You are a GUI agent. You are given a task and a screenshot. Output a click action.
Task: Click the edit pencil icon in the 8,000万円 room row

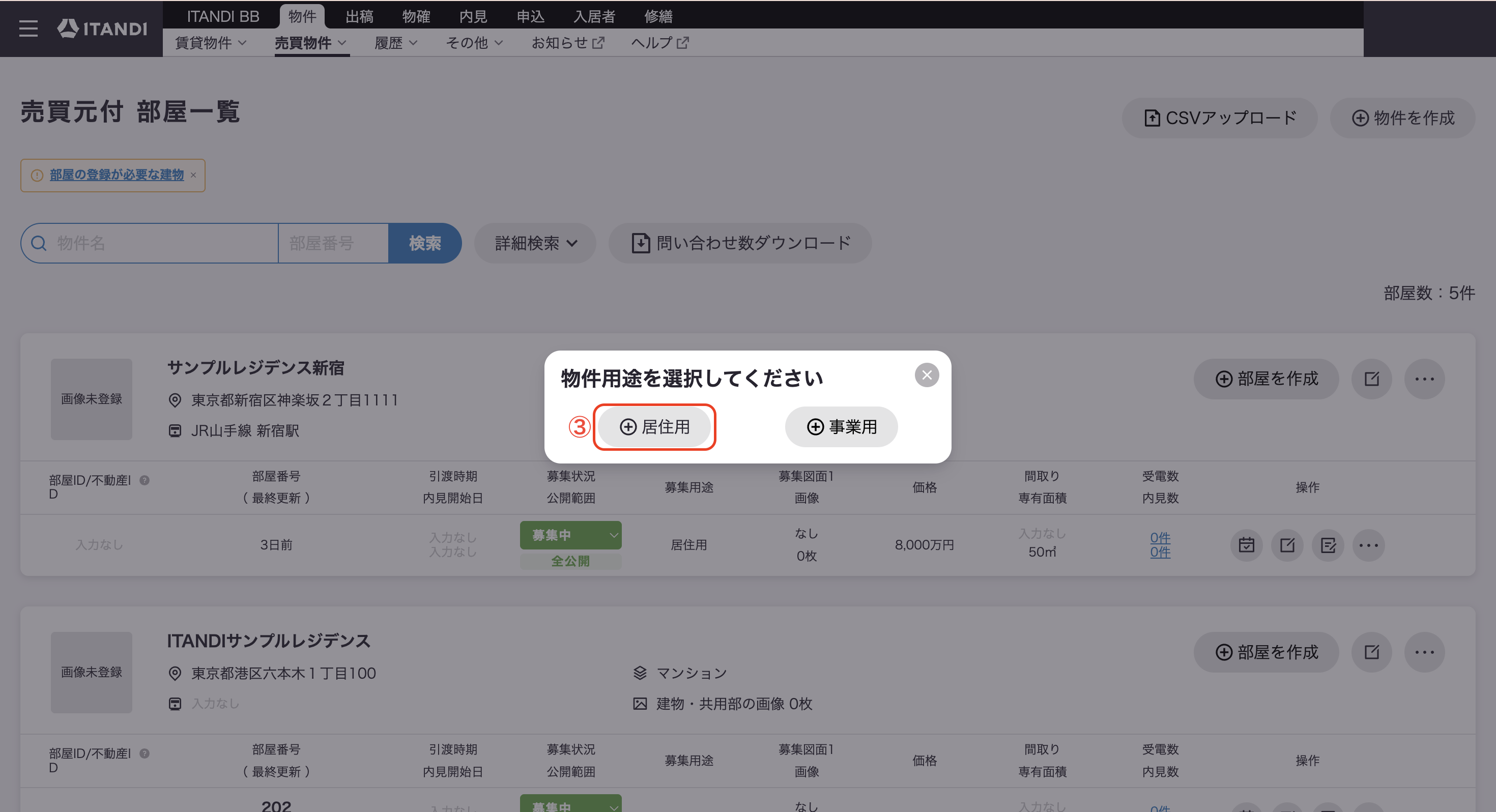point(1287,545)
